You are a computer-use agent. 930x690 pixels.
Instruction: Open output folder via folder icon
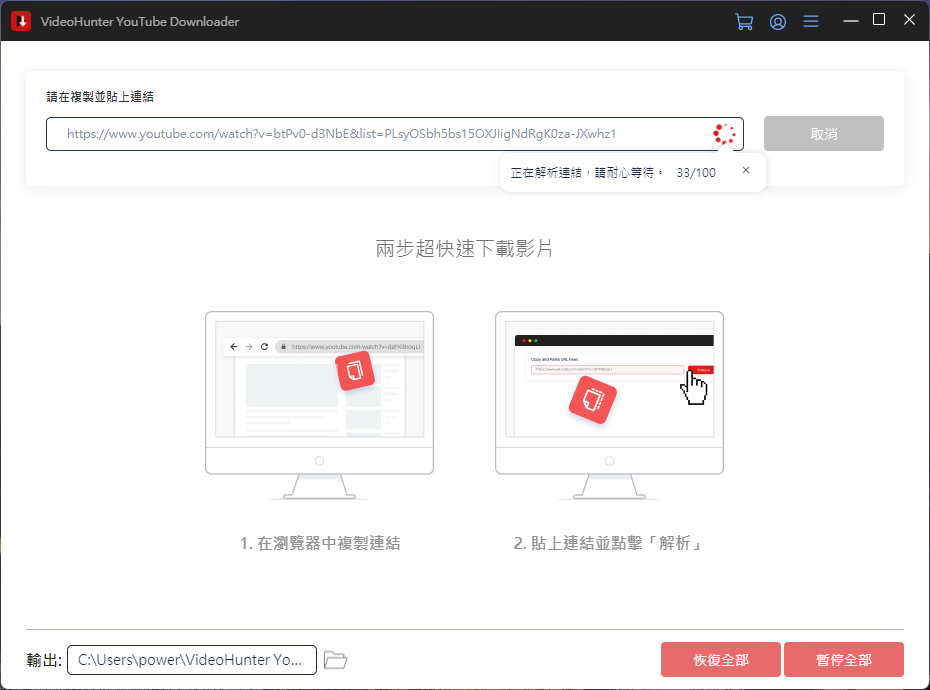(x=336, y=660)
